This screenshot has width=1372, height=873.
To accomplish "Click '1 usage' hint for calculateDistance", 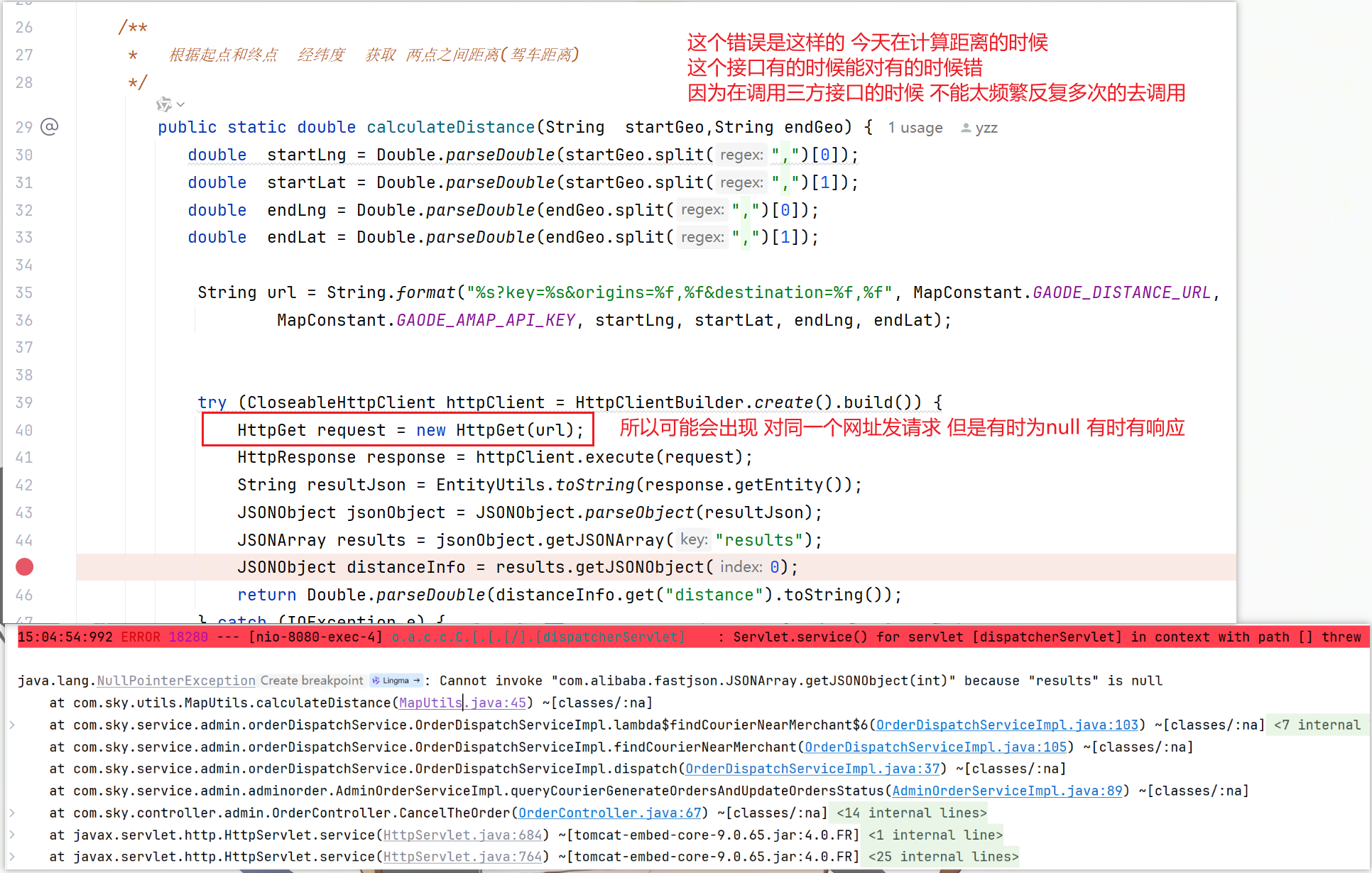I will [x=915, y=128].
